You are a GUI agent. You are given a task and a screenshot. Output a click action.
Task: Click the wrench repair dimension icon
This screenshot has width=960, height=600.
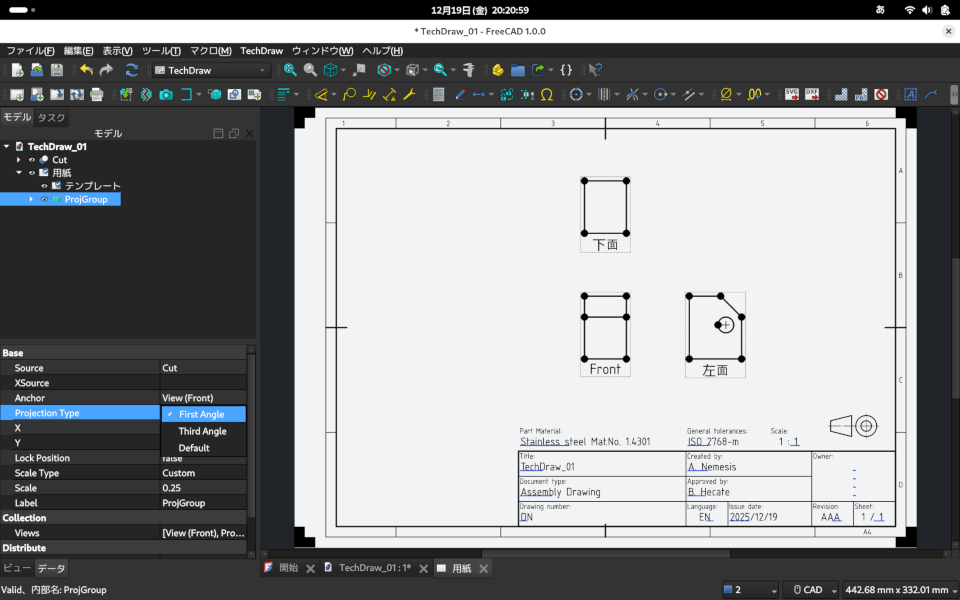coord(408,94)
